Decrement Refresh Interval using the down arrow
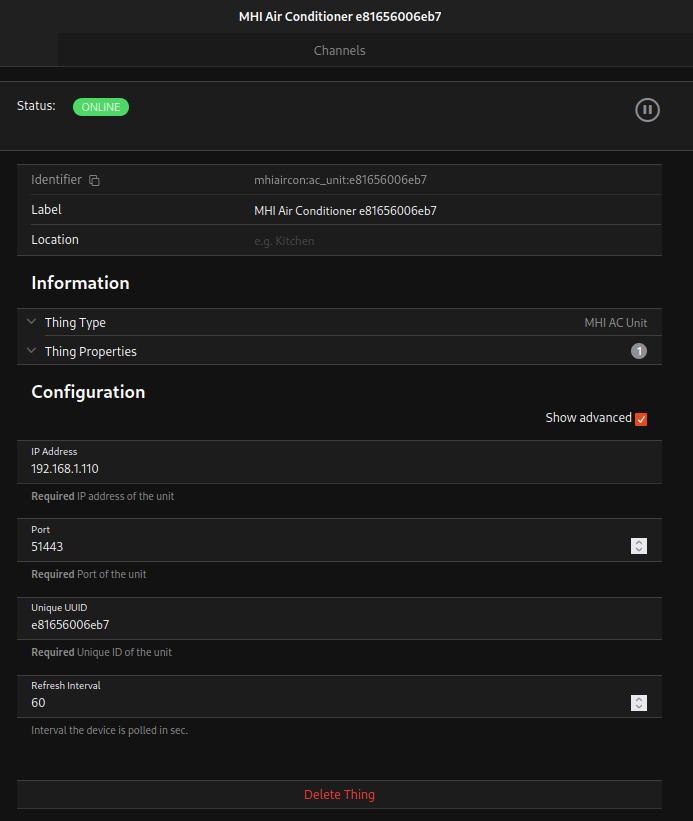This screenshot has height=821, width=693. click(x=639, y=707)
